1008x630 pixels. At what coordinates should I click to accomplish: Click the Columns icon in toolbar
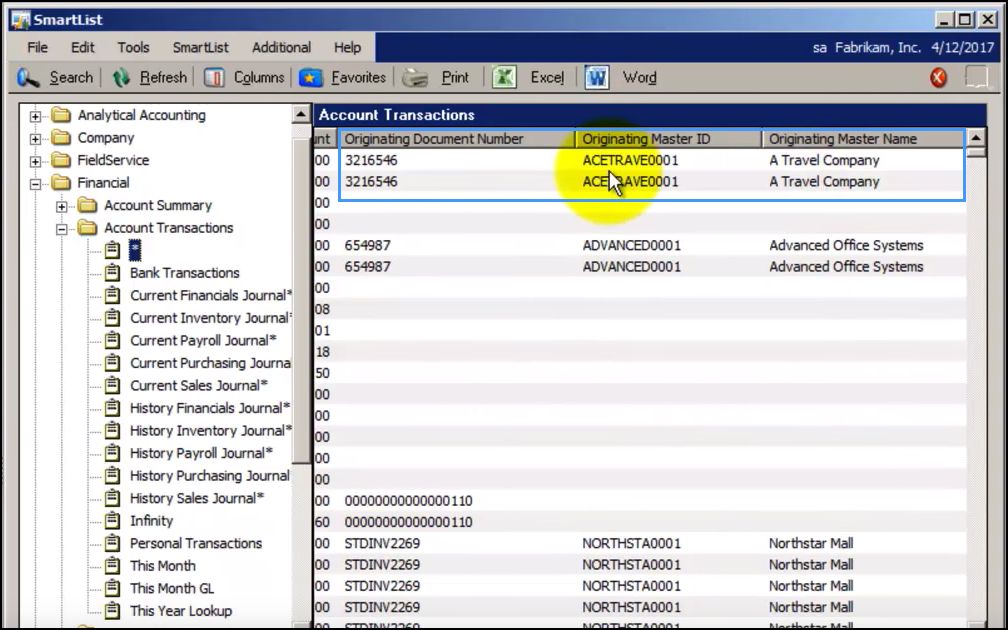tap(213, 78)
